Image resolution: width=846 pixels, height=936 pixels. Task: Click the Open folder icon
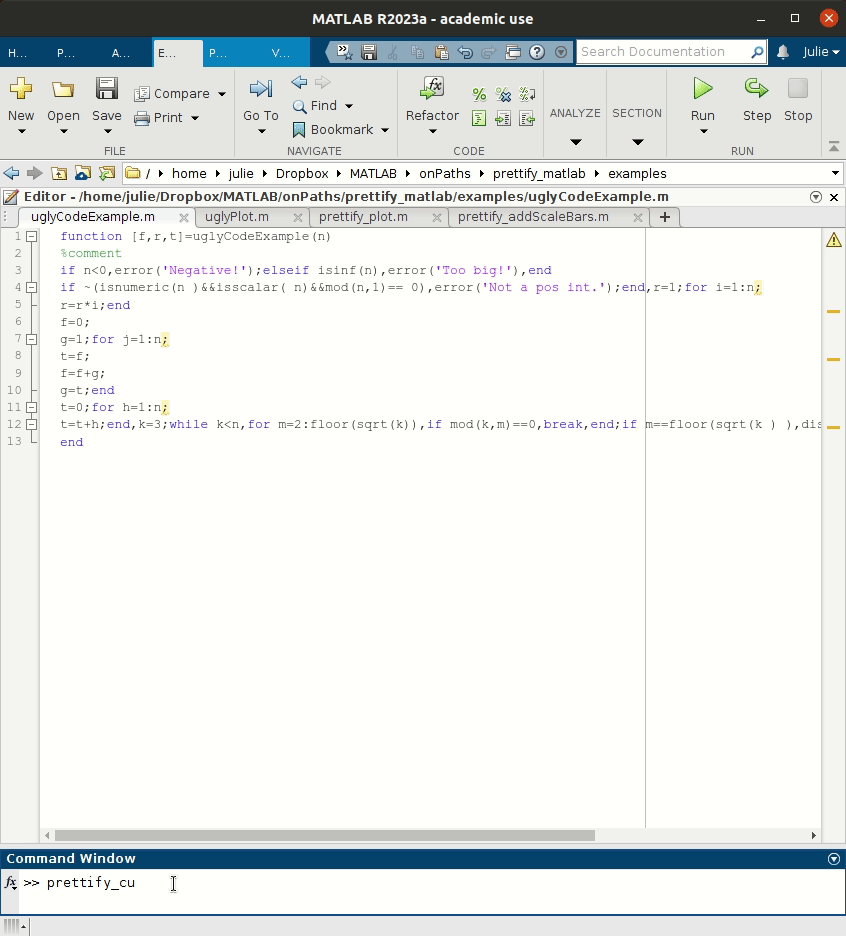pos(63,89)
